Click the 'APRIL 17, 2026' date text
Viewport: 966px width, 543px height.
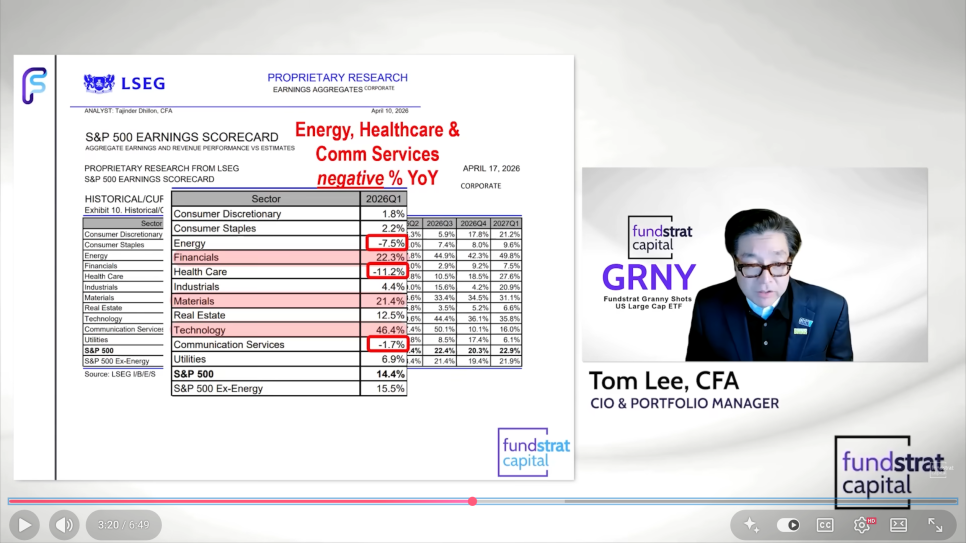[x=491, y=168]
